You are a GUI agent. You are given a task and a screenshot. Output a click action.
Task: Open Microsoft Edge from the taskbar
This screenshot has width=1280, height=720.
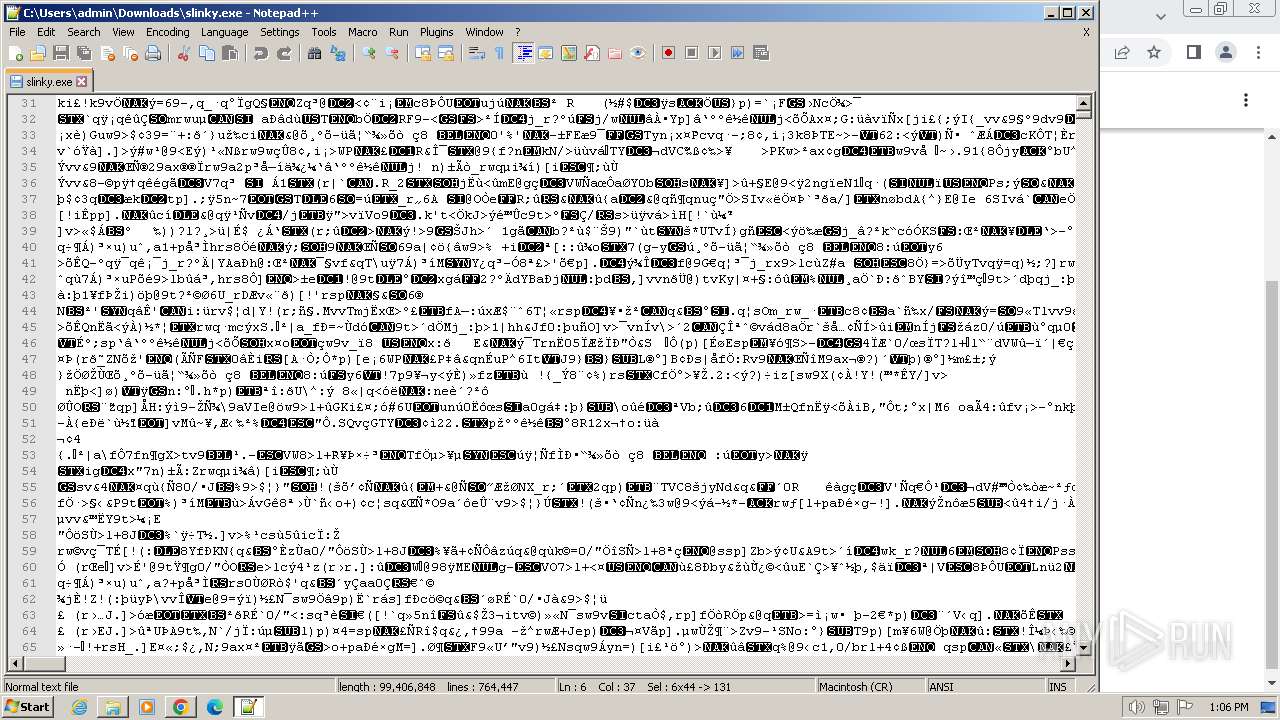coord(215,707)
